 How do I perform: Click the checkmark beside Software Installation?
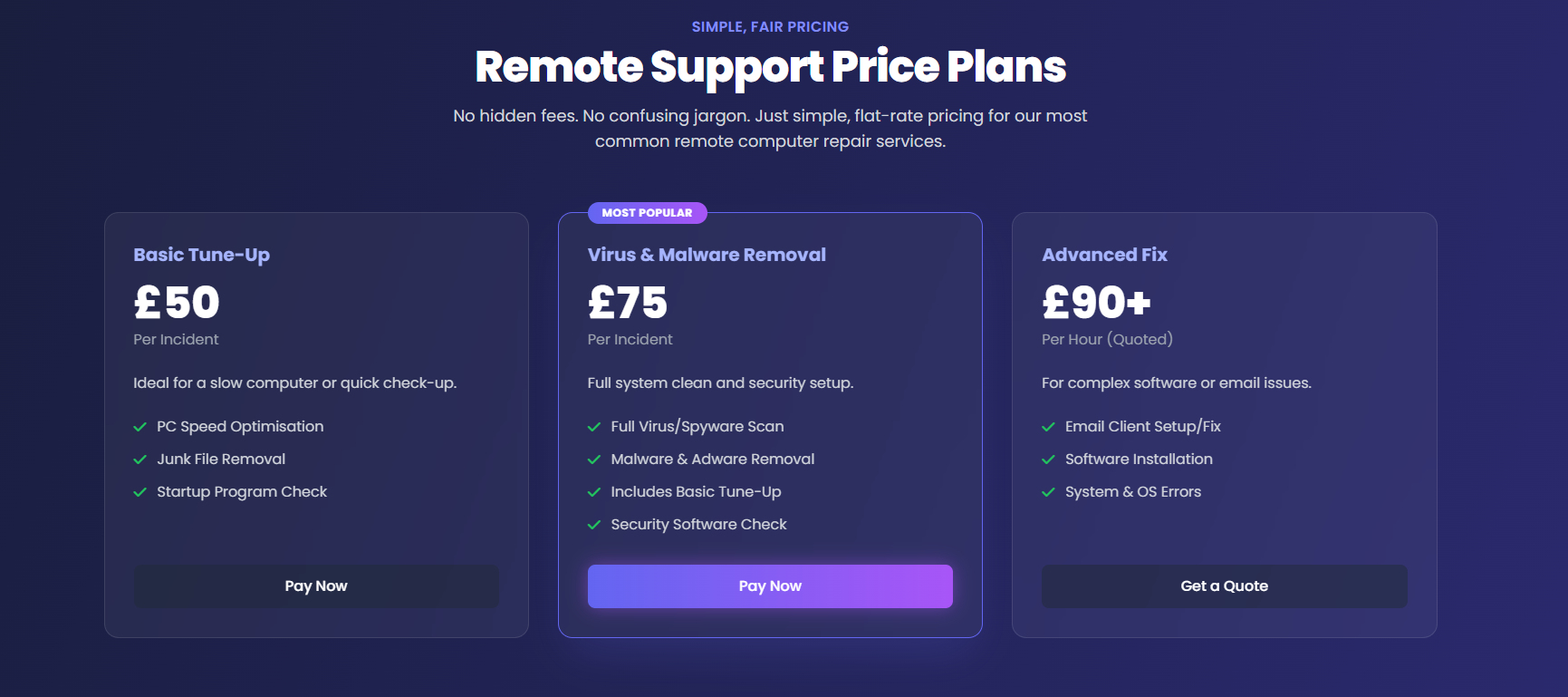point(1049,459)
